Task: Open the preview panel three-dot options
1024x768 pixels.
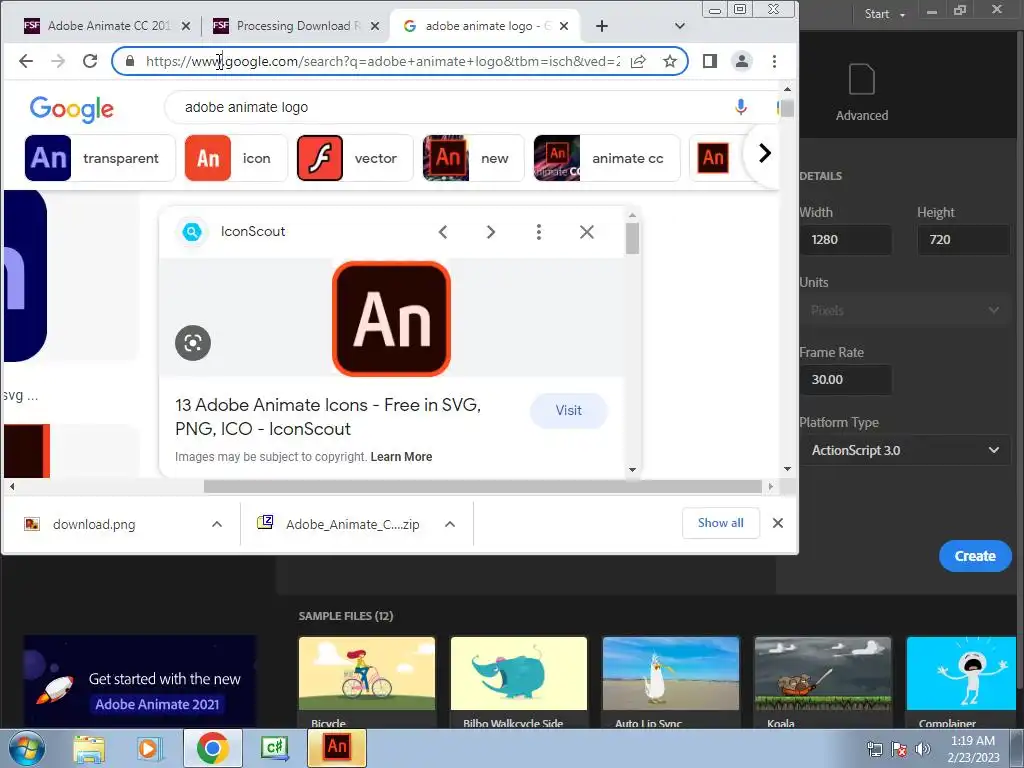Action: (x=539, y=232)
